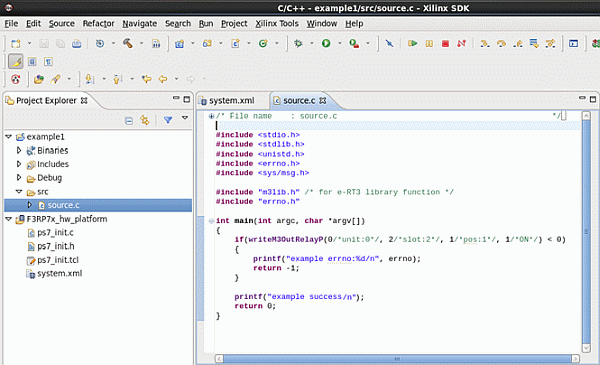Click the Search flashlight icon
Image resolution: width=600 pixels, height=365 pixels.
click(55, 79)
